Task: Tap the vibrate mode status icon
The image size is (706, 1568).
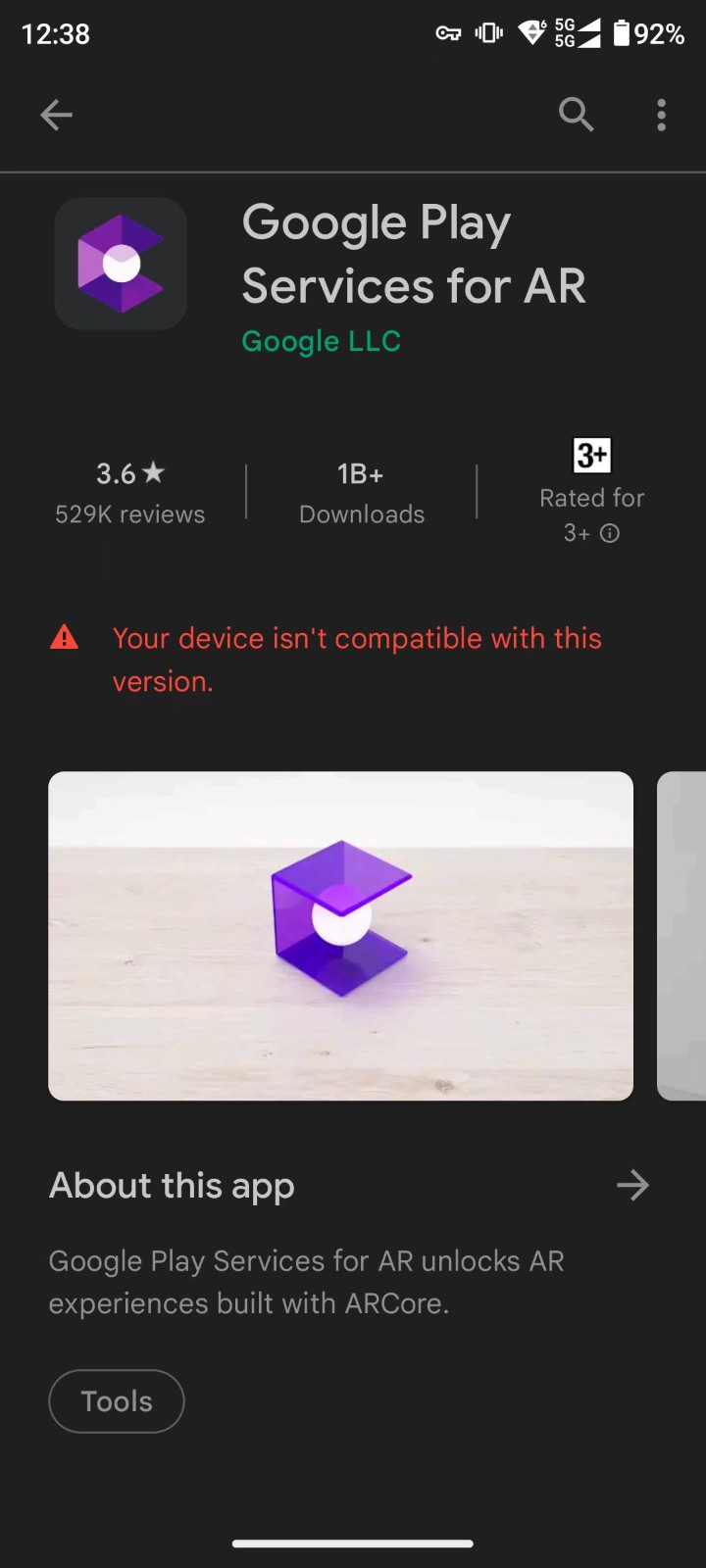Action: click(x=488, y=33)
